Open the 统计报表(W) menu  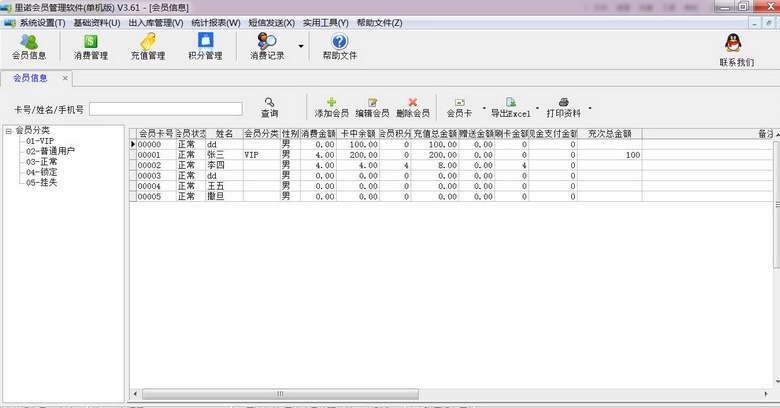pos(215,23)
